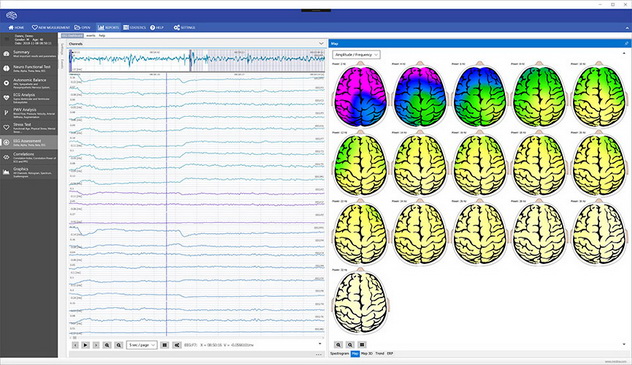632x365 pixels.
Task: Open the Summary section icon
Action: [x=6, y=54]
